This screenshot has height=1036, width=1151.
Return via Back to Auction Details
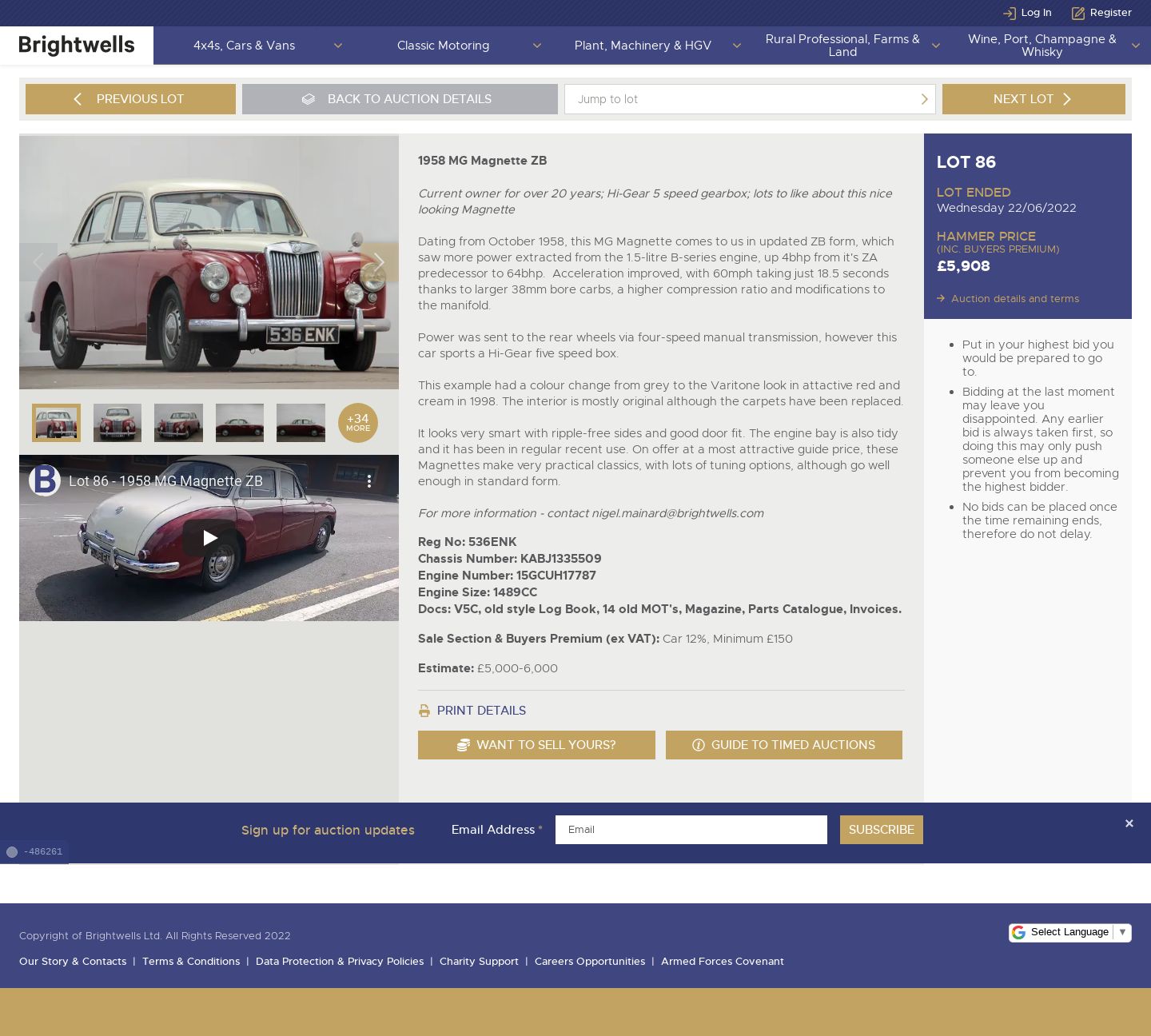400,99
